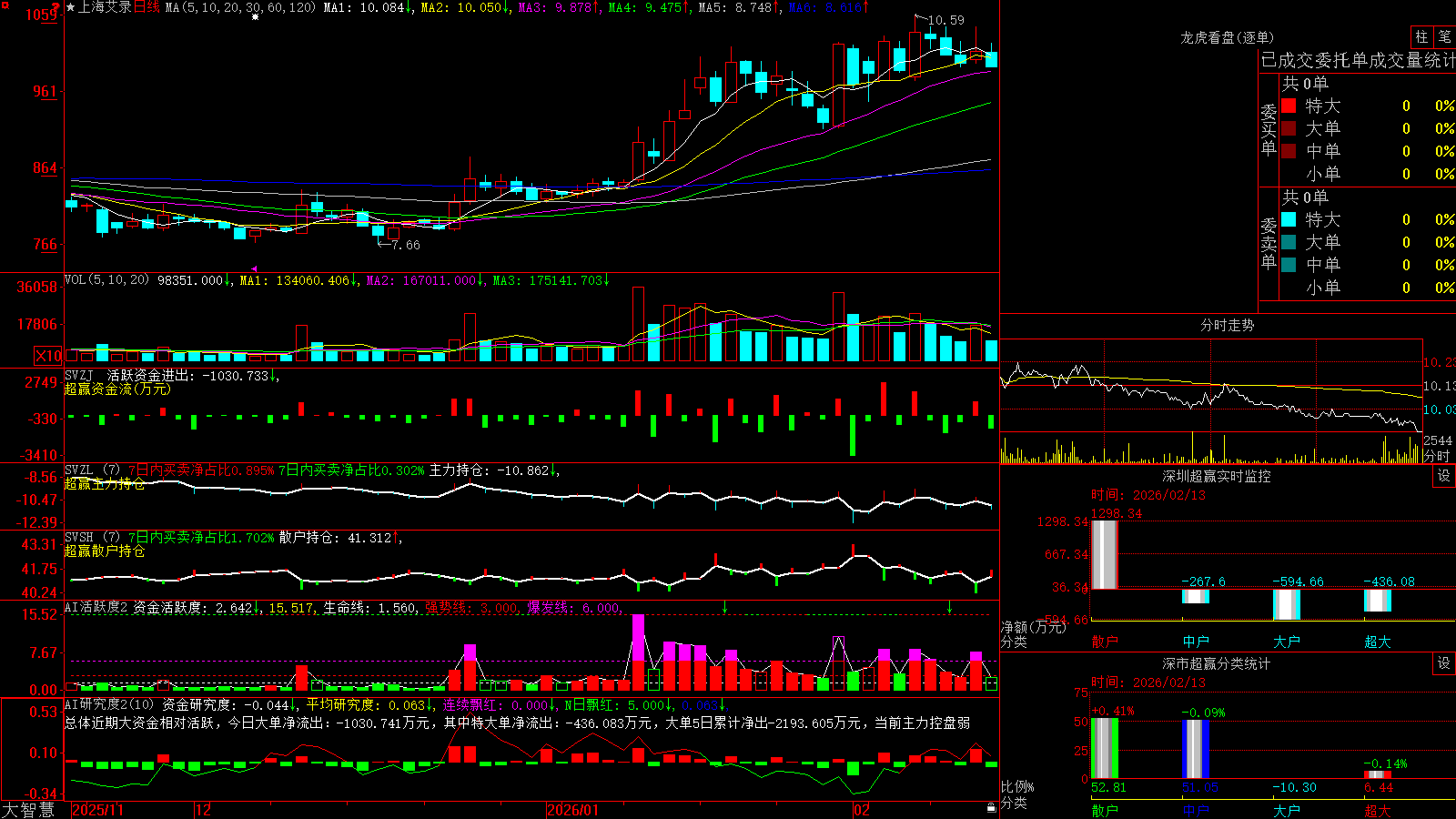
Task: Click the small magenta marker above the VOL label
Action: pos(254,269)
